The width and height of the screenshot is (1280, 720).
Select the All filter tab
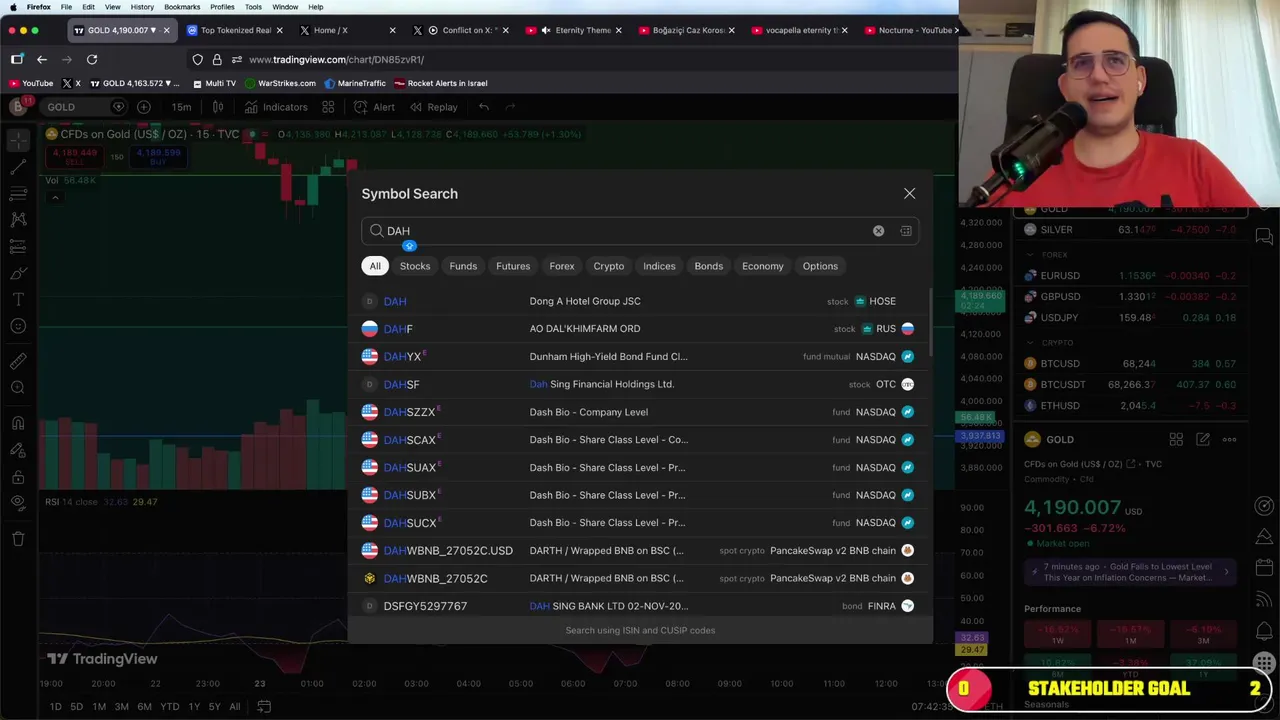375,266
